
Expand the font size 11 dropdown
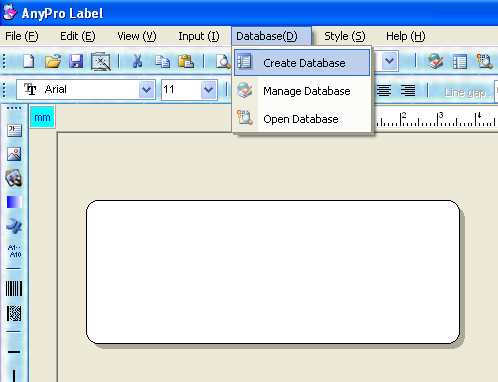click(x=208, y=90)
